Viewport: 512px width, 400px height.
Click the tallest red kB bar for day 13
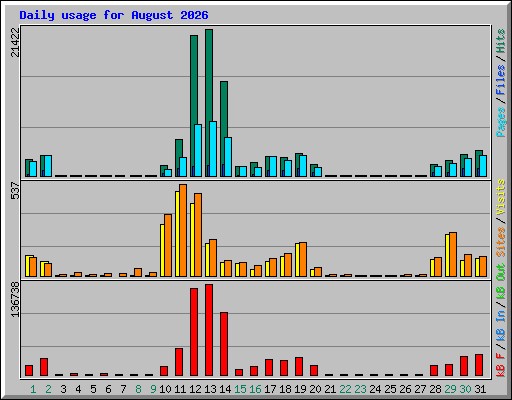[209, 330]
